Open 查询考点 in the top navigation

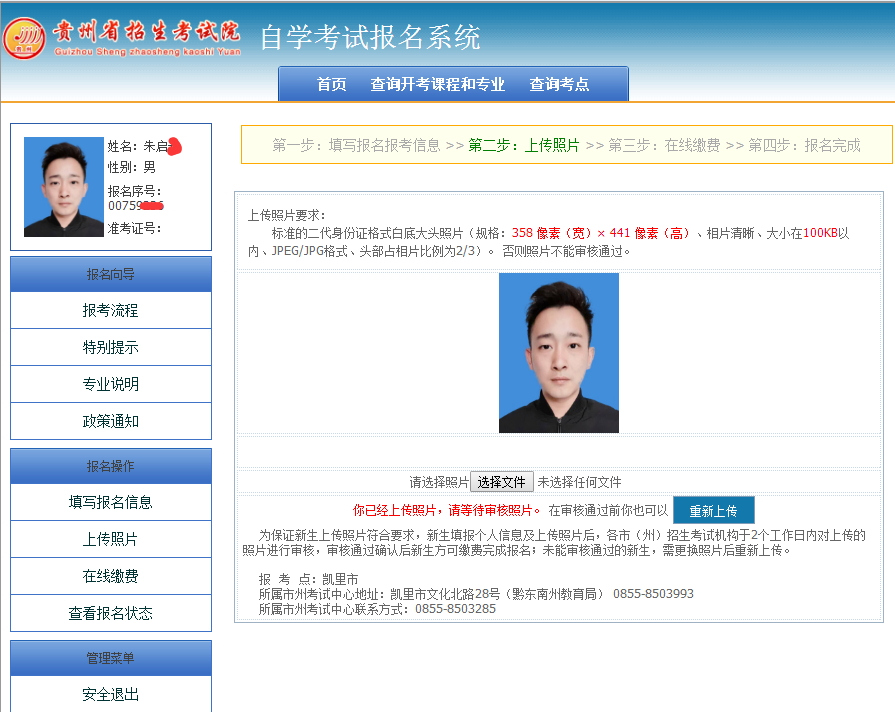click(x=559, y=85)
